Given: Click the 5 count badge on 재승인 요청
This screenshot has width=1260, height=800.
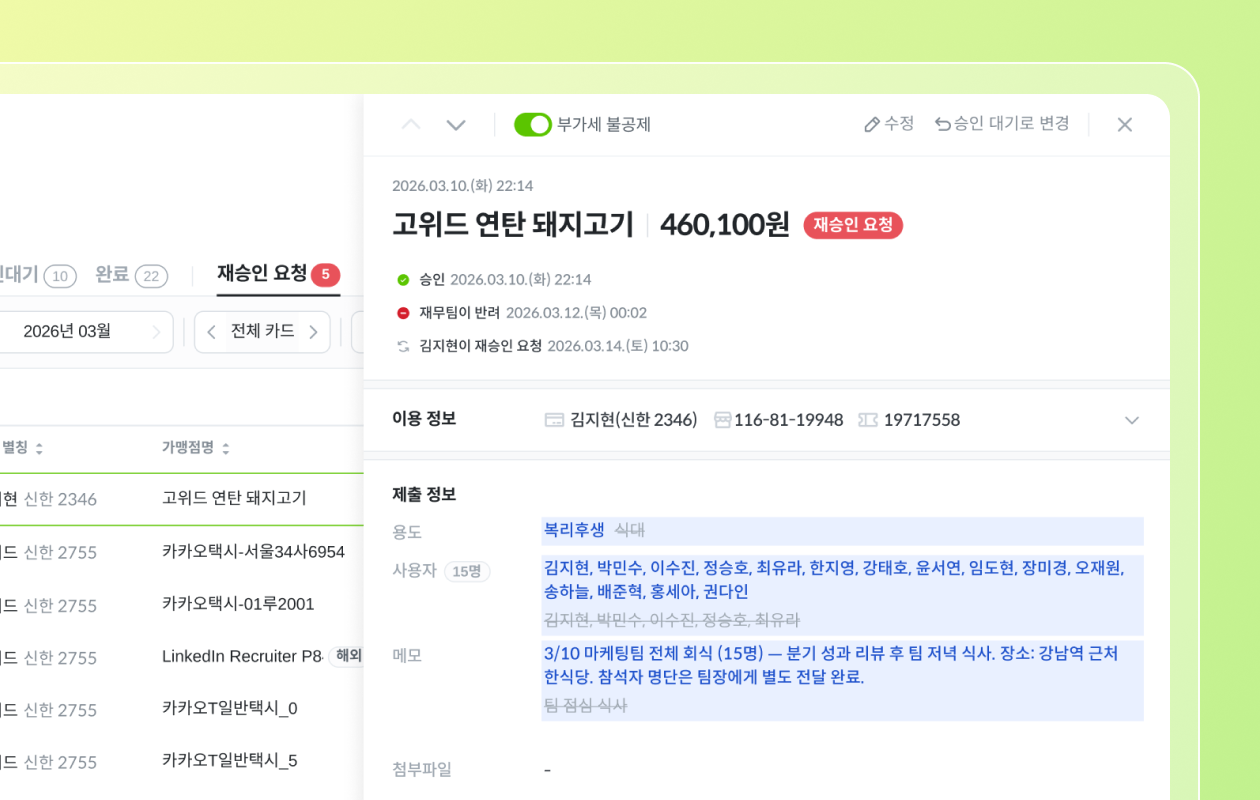Looking at the screenshot, I should click(x=325, y=274).
